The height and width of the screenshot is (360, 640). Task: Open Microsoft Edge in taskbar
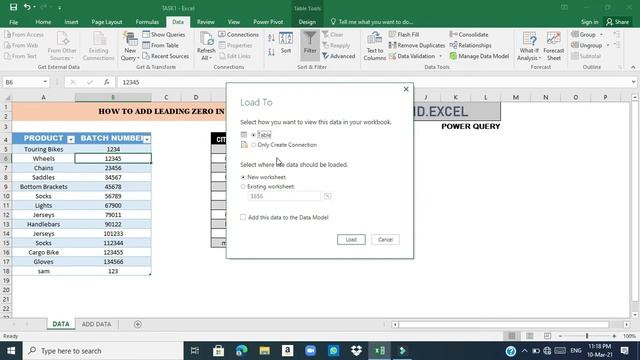[242, 351]
